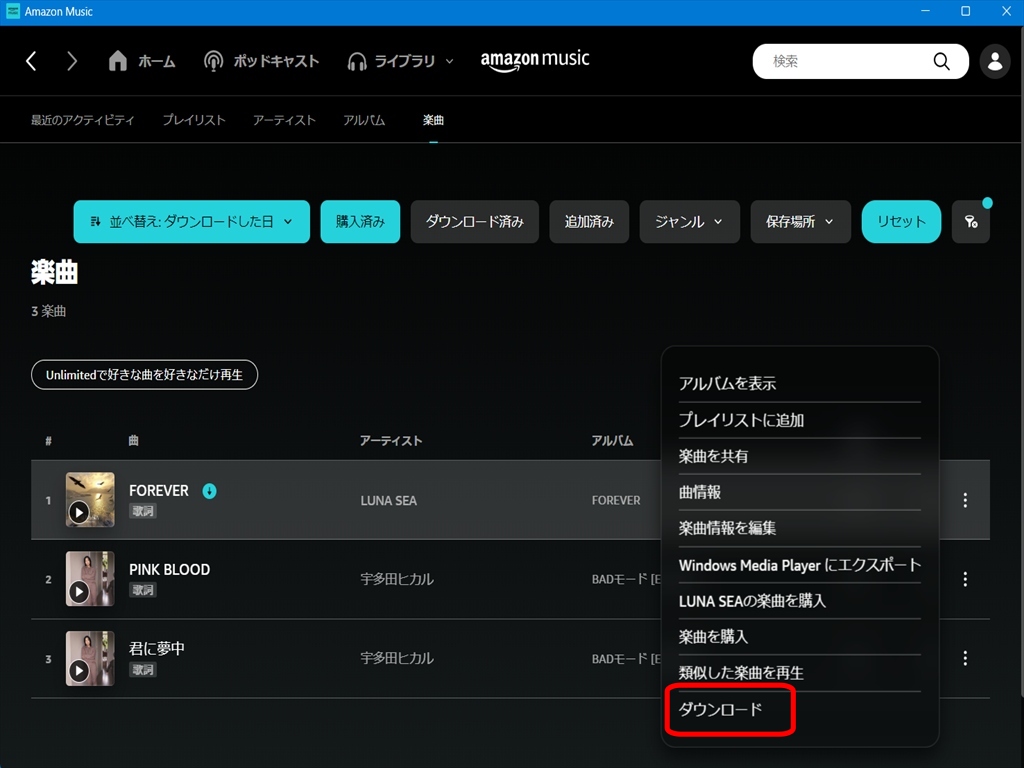The width and height of the screenshot is (1024, 768).
Task: Open the three-dot menu for PINK BLOOD row
Action: 965,579
